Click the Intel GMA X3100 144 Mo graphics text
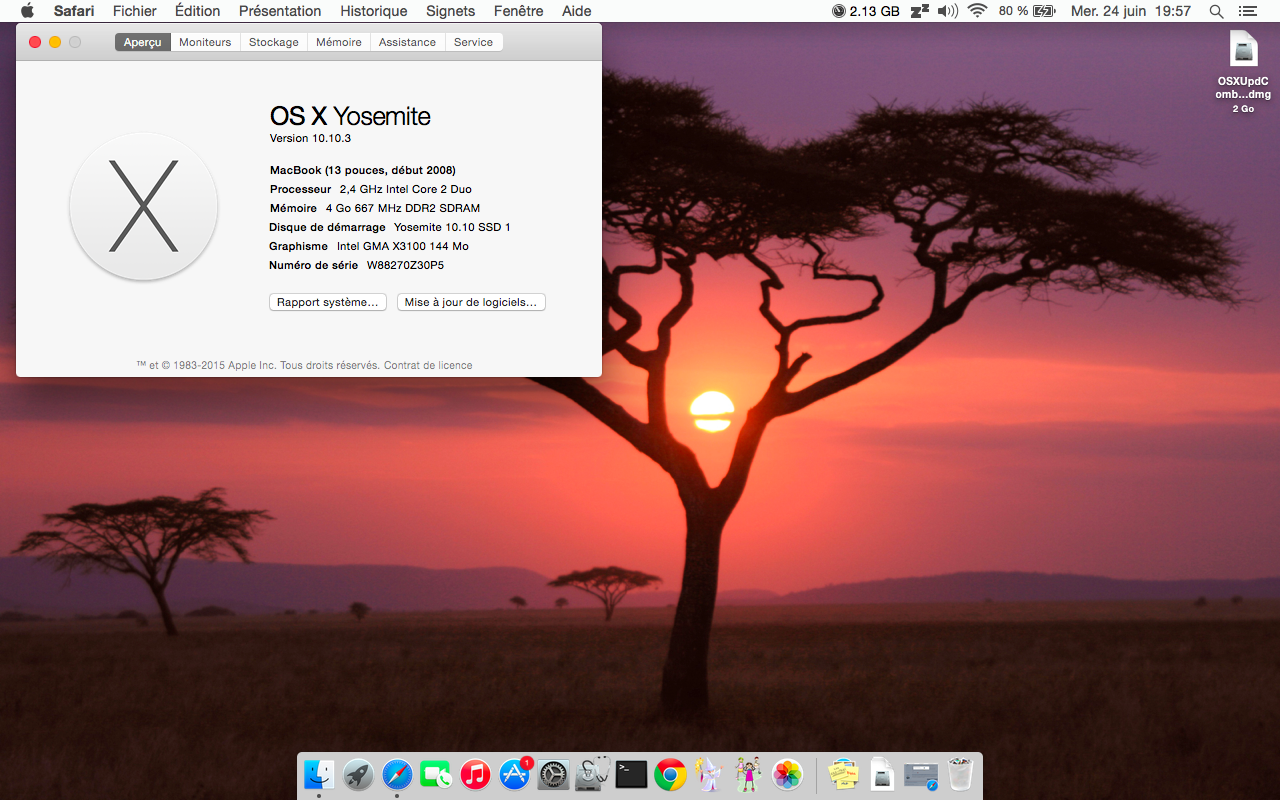The image size is (1280, 800). click(403, 246)
